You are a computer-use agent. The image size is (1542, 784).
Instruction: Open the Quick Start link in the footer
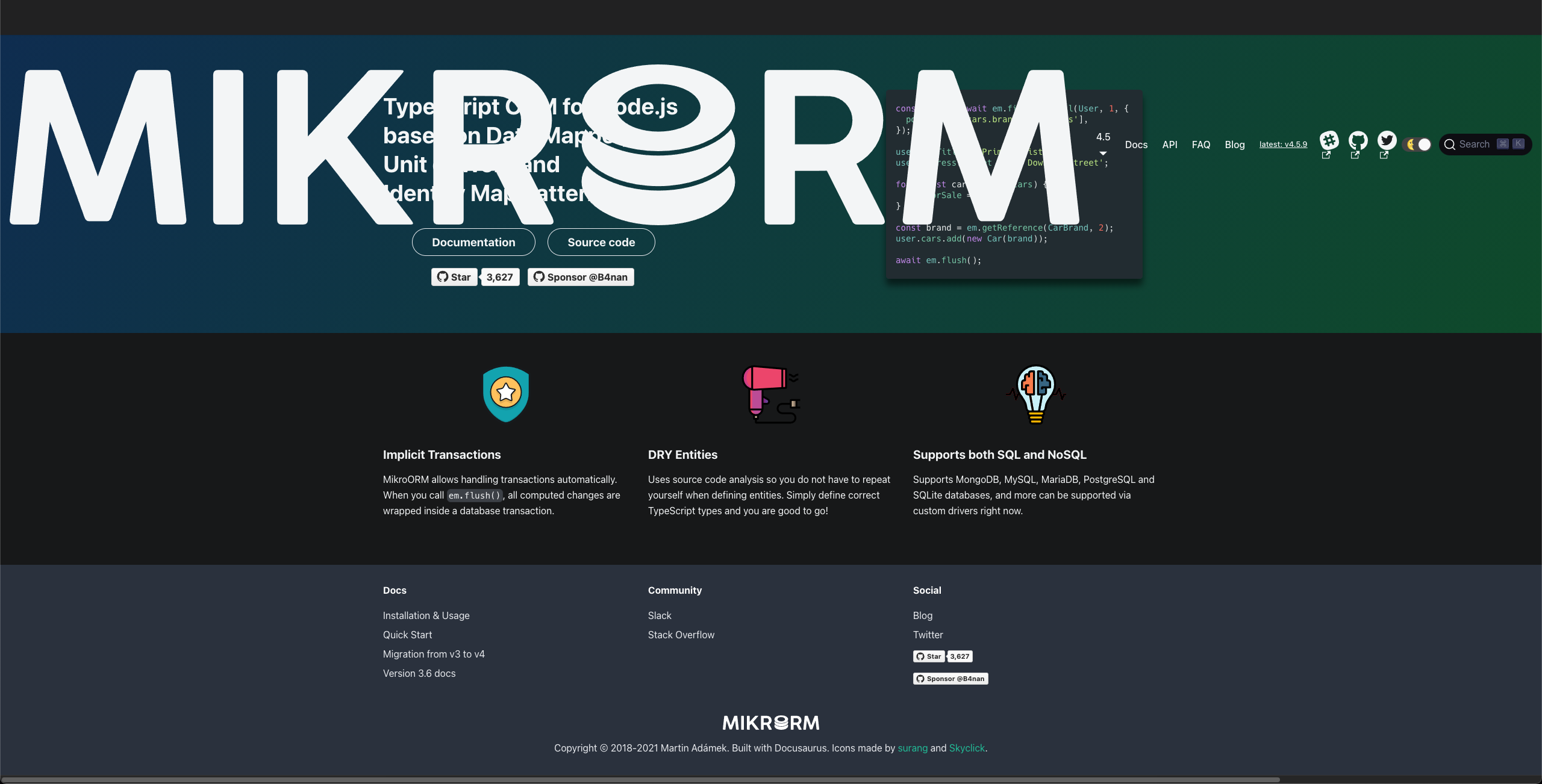[407, 634]
